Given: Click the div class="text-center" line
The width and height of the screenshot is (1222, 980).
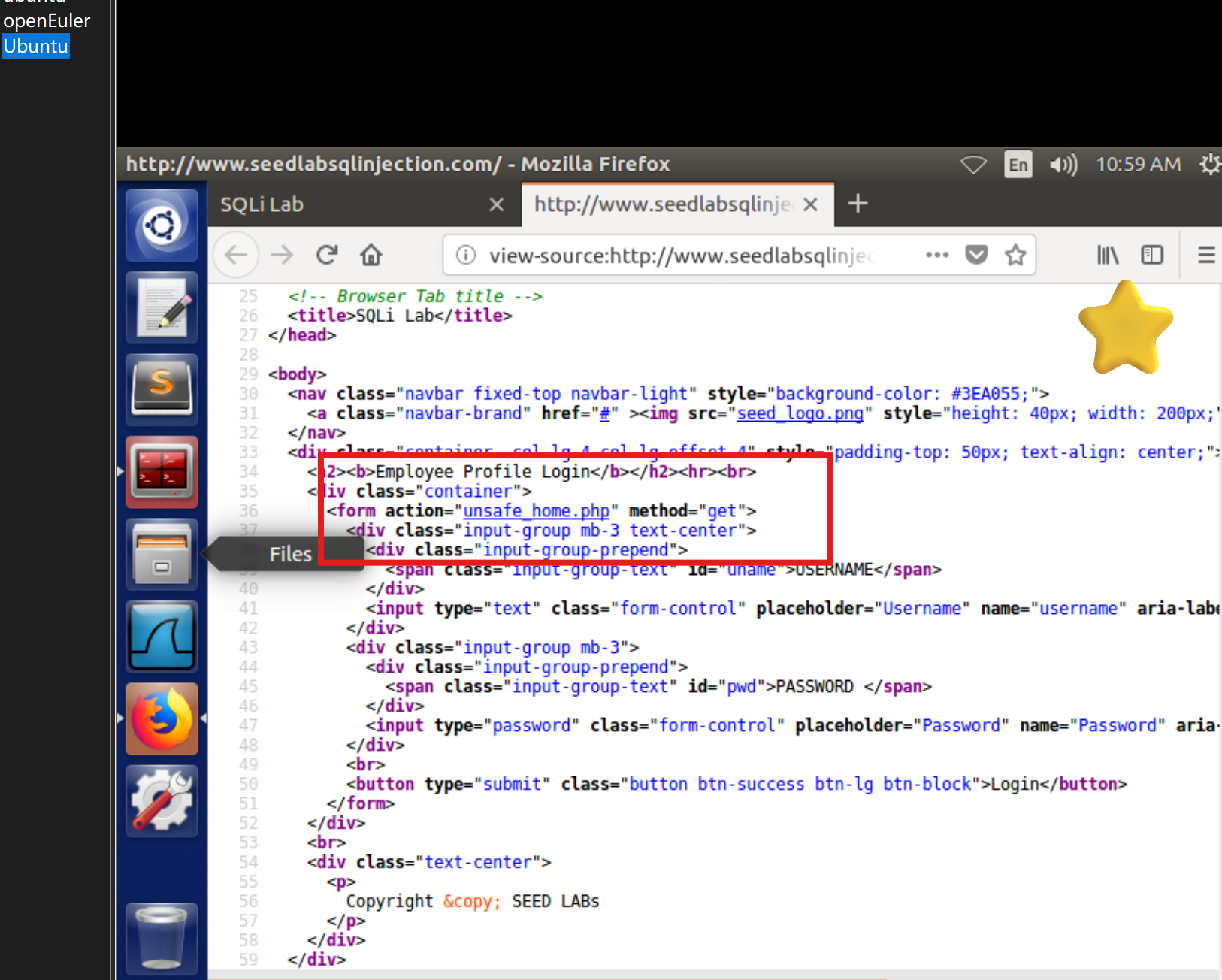Looking at the screenshot, I should tap(428, 863).
